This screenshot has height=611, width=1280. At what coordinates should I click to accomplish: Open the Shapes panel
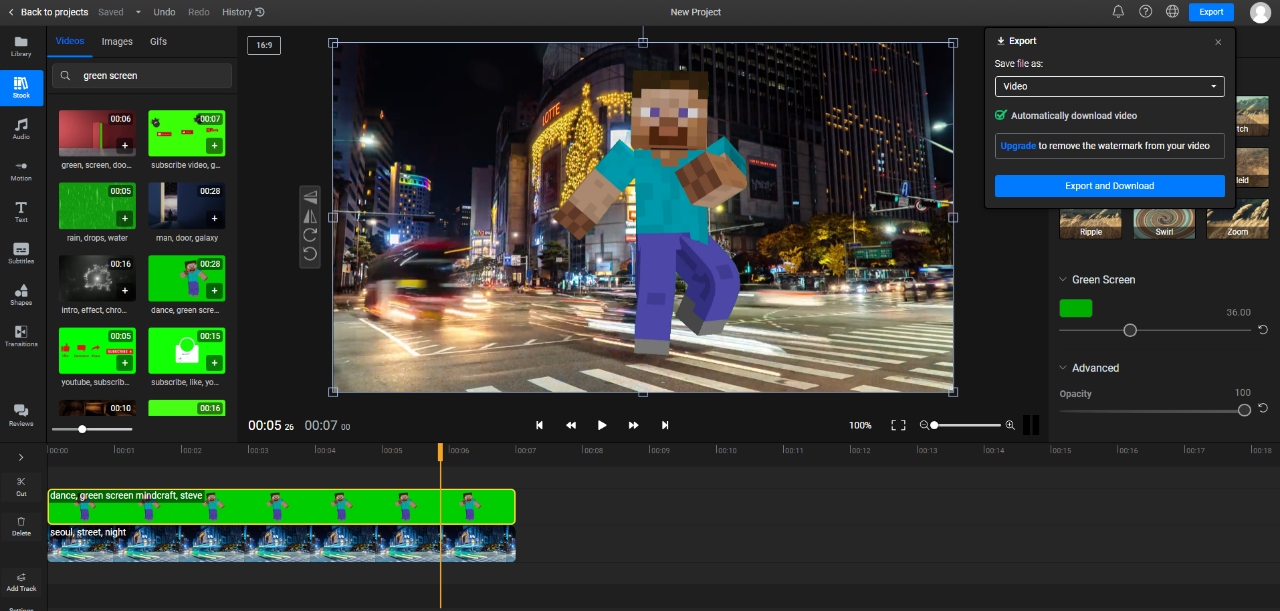21,295
